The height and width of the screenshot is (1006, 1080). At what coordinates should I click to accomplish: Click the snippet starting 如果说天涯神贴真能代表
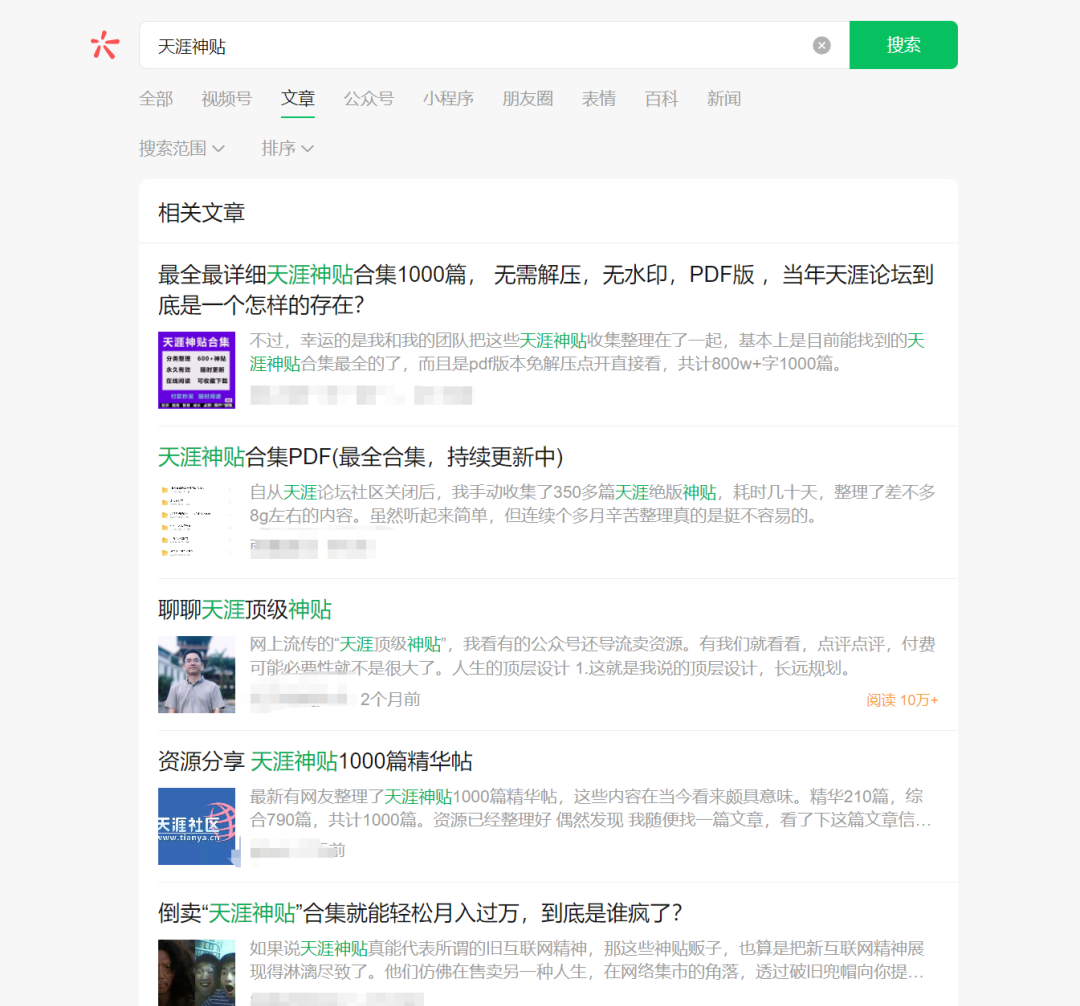coord(587,961)
